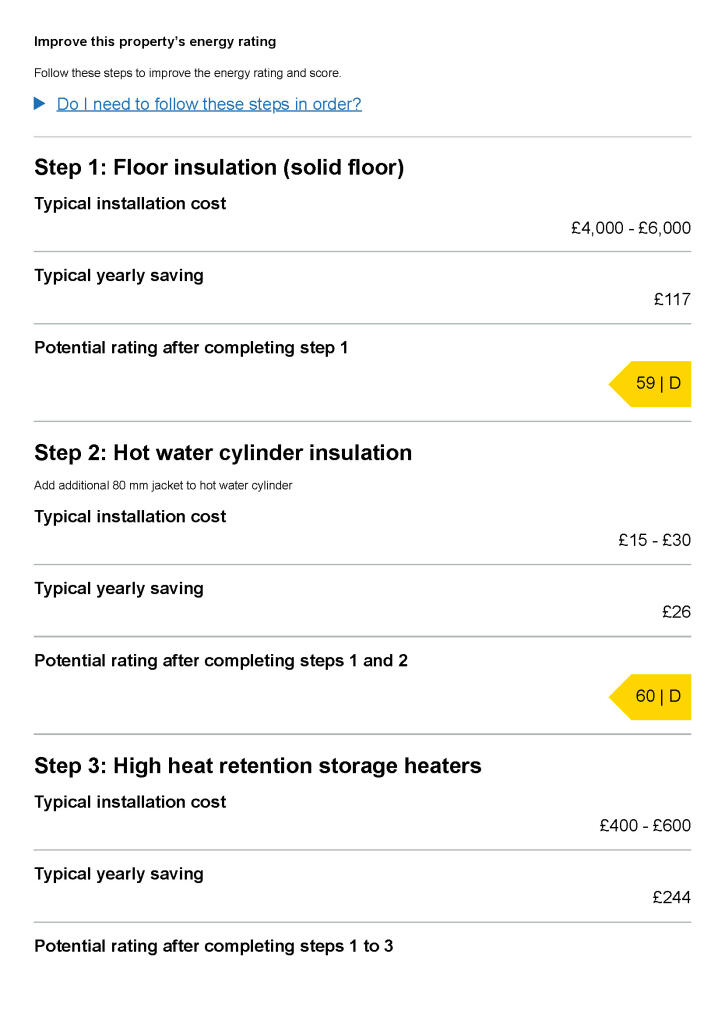Expand the blue disclosure triangle arrow
Viewport: 725px width, 1024px height.
tap(40, 104)
